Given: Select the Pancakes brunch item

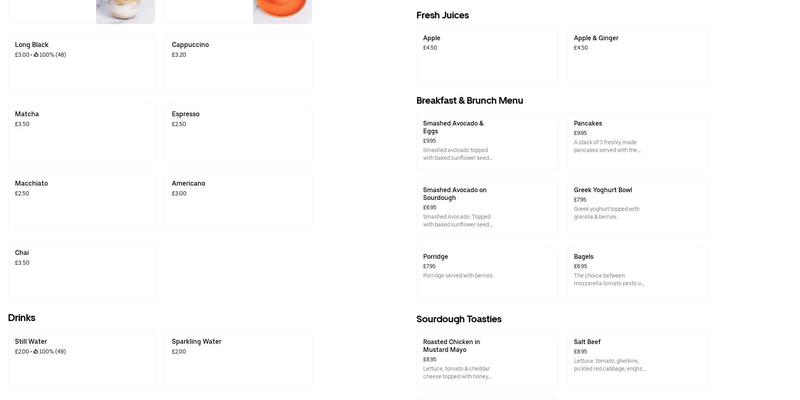Looking at the screenshot, I should 638,141.
